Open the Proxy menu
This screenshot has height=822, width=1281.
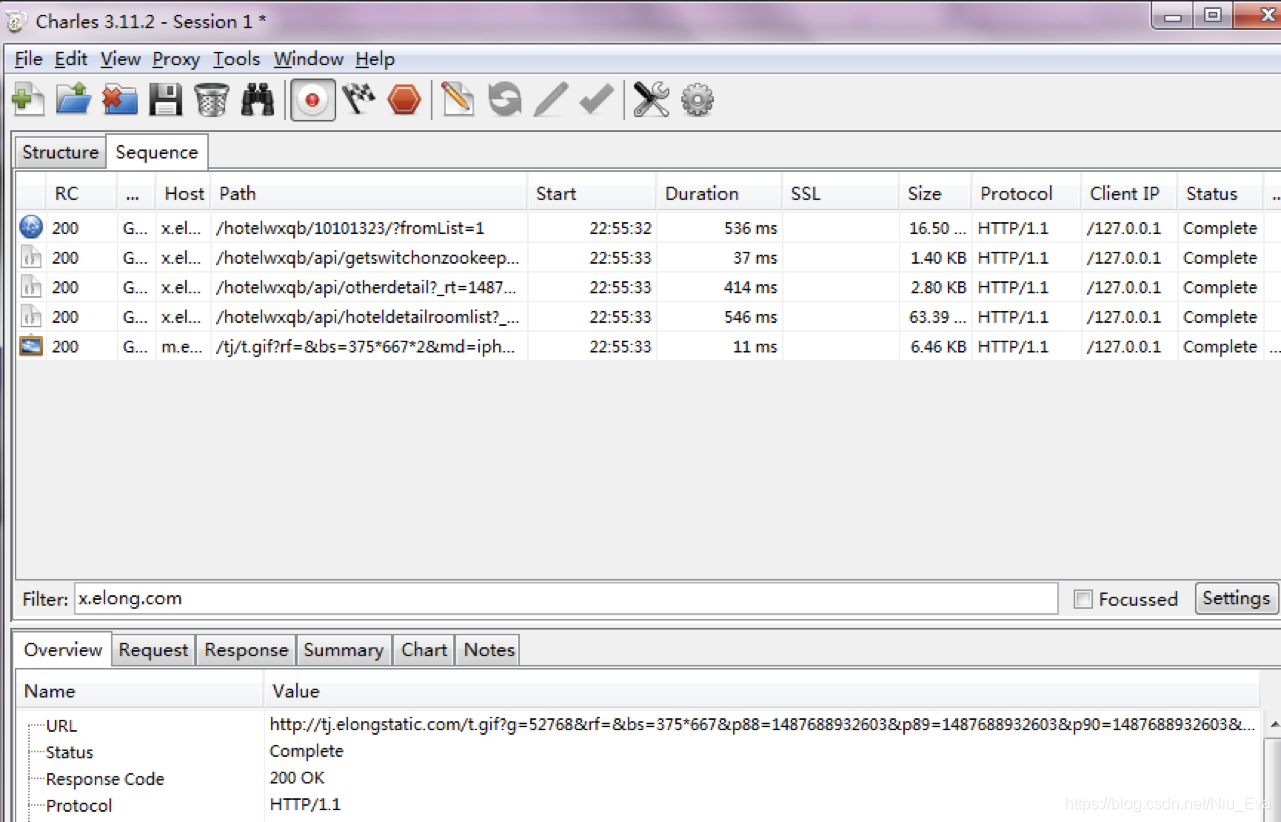[x=176, y=59]
